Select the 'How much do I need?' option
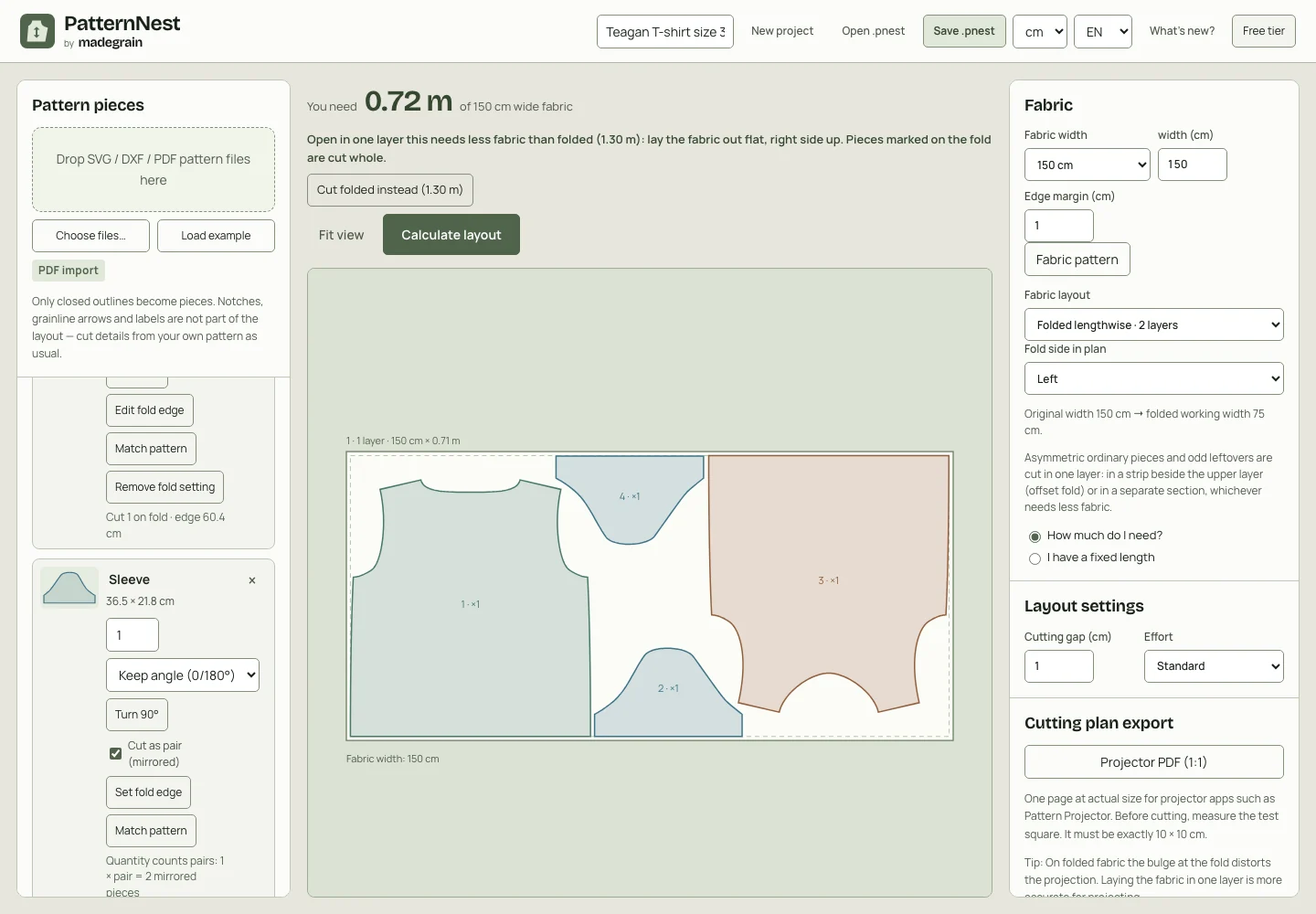 [1035, 537]
